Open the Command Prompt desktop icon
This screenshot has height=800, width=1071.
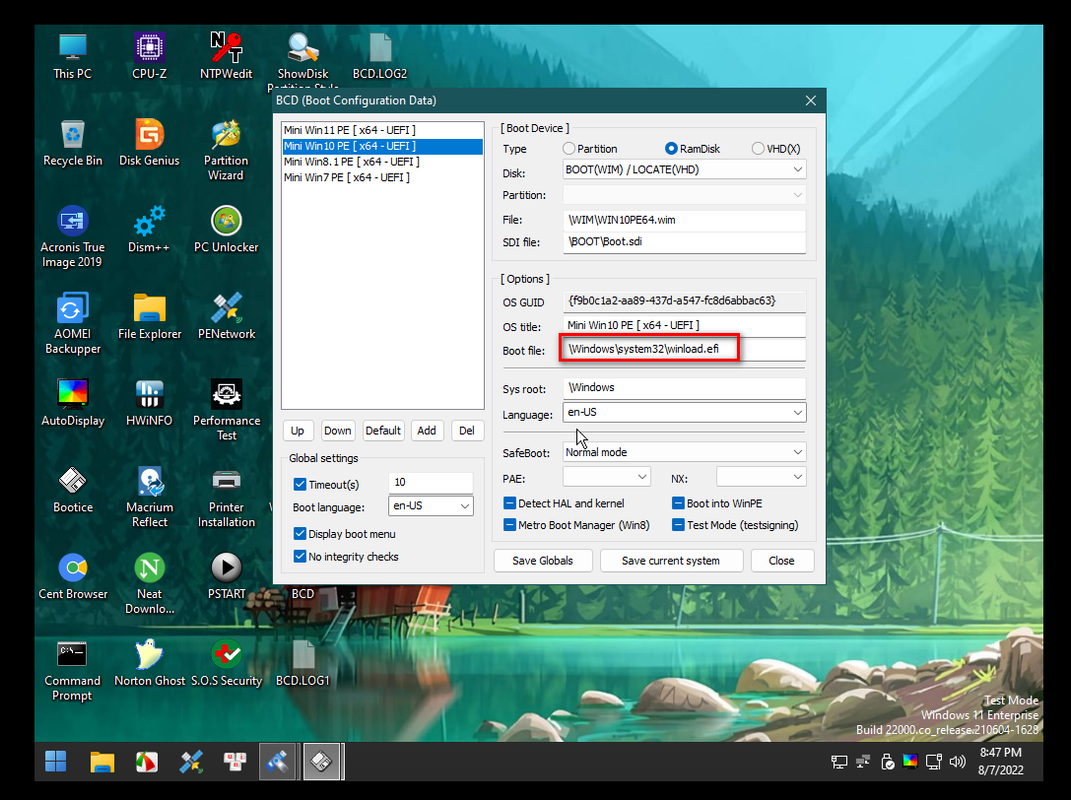(72, 670)
